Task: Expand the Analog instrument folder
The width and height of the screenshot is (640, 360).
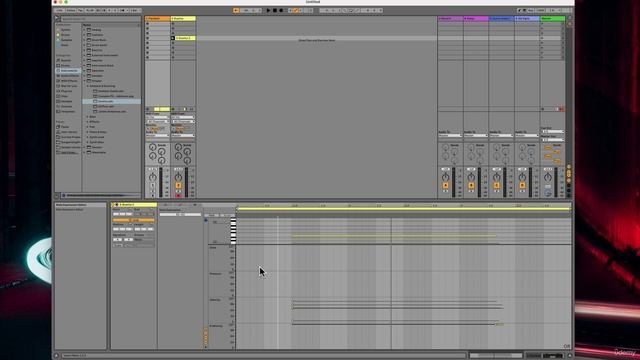Action: point(84,30)
